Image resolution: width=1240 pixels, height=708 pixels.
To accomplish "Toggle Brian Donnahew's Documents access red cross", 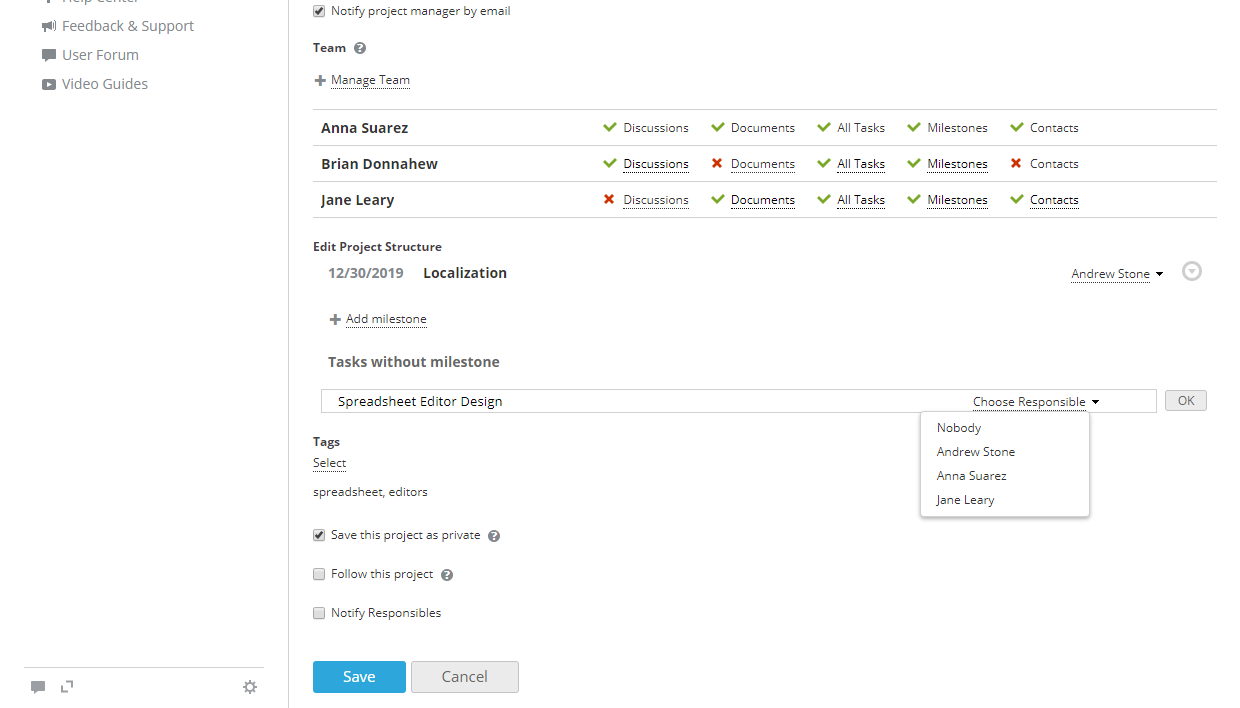I will tap(717, 164).
